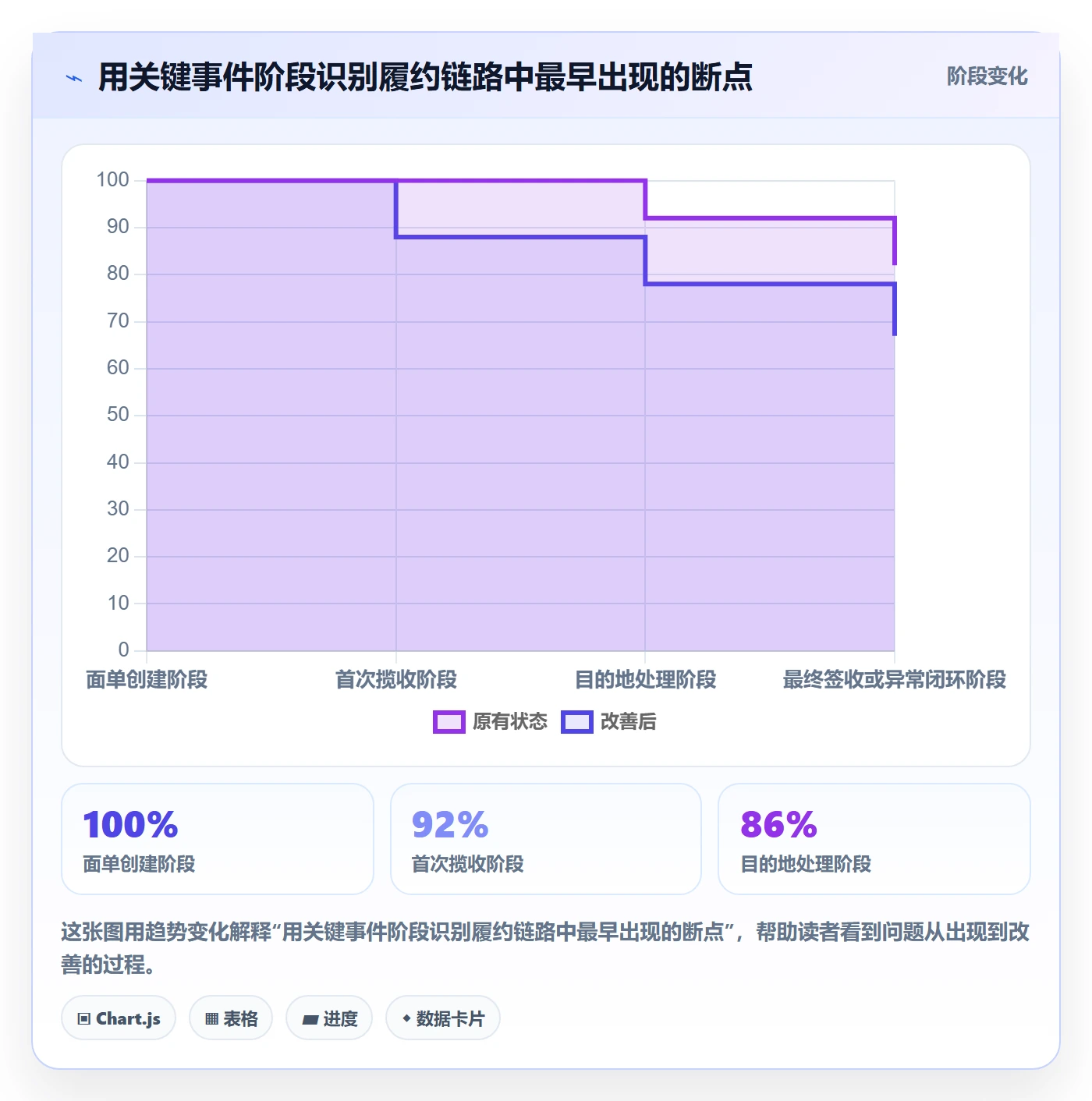This screenshot has width=1092, height=1101.
Task: Click the lightning icon beside the title
Action: (74, 78)
